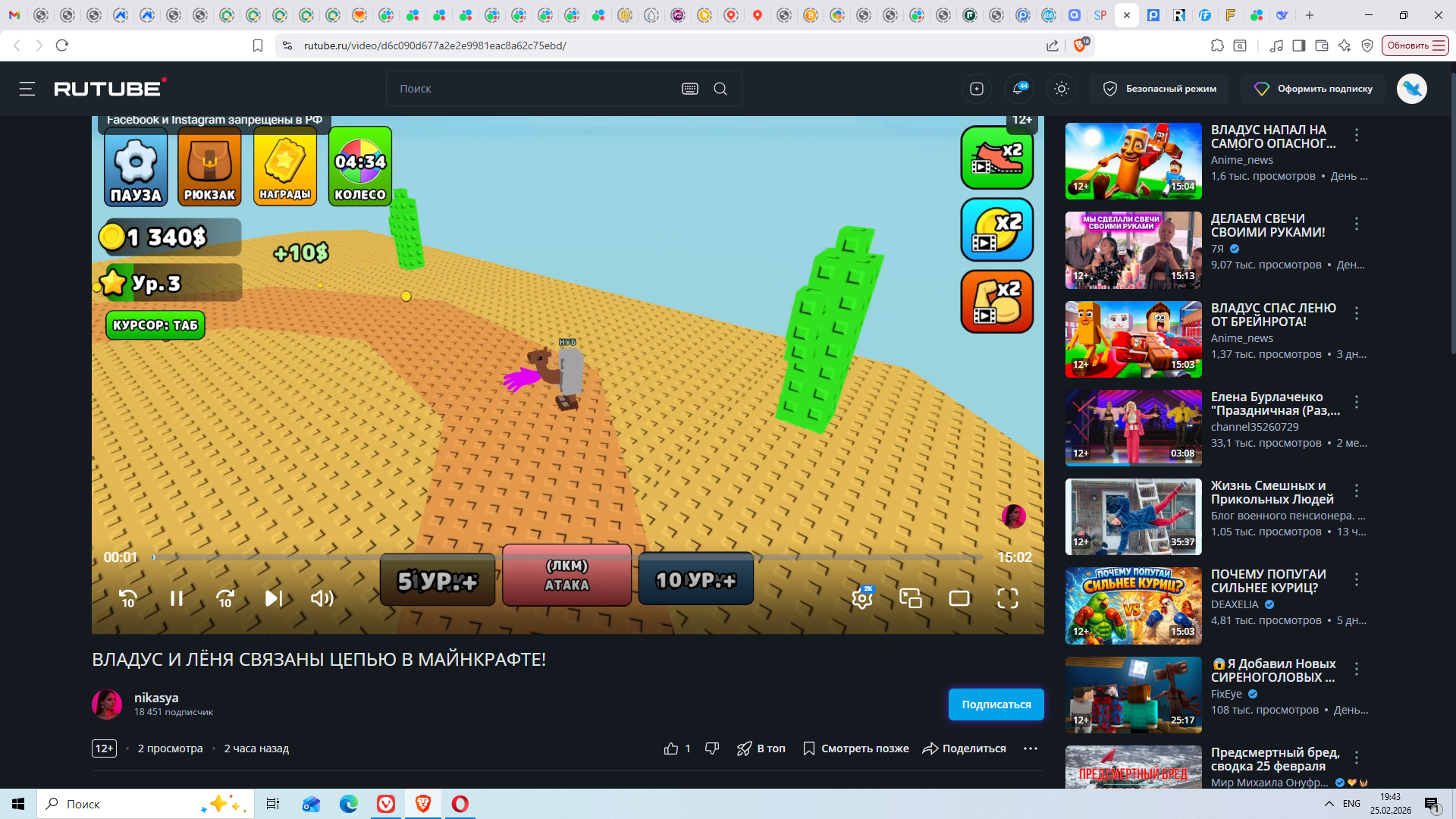Open the RUTUBE hamburger menu

coord(27,89)
